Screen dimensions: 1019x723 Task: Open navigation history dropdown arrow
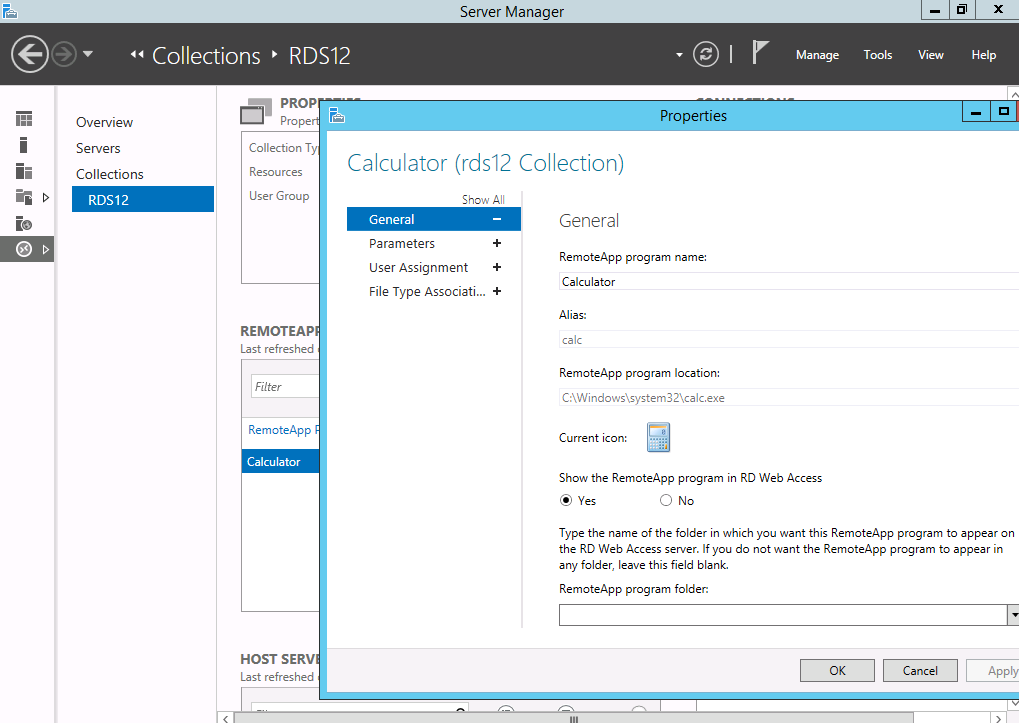coord(88,54)
